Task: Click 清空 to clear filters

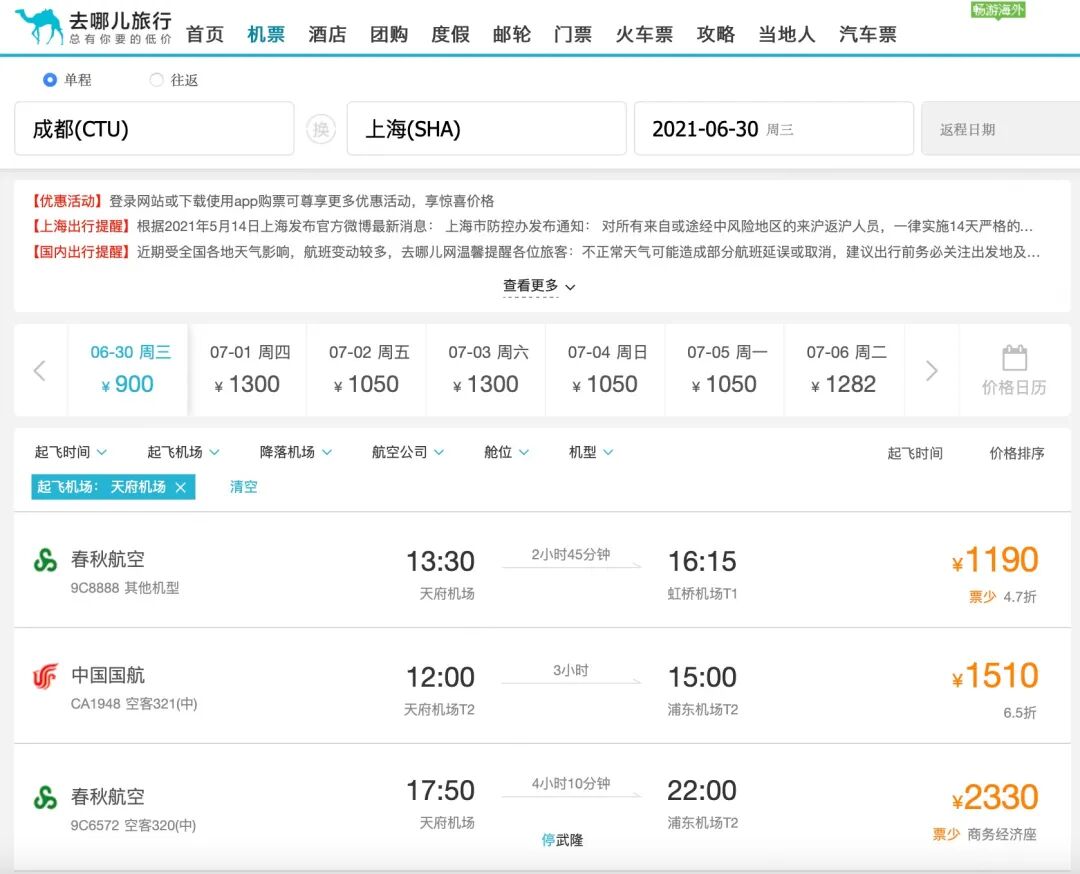Action: (x=242, y=487)
